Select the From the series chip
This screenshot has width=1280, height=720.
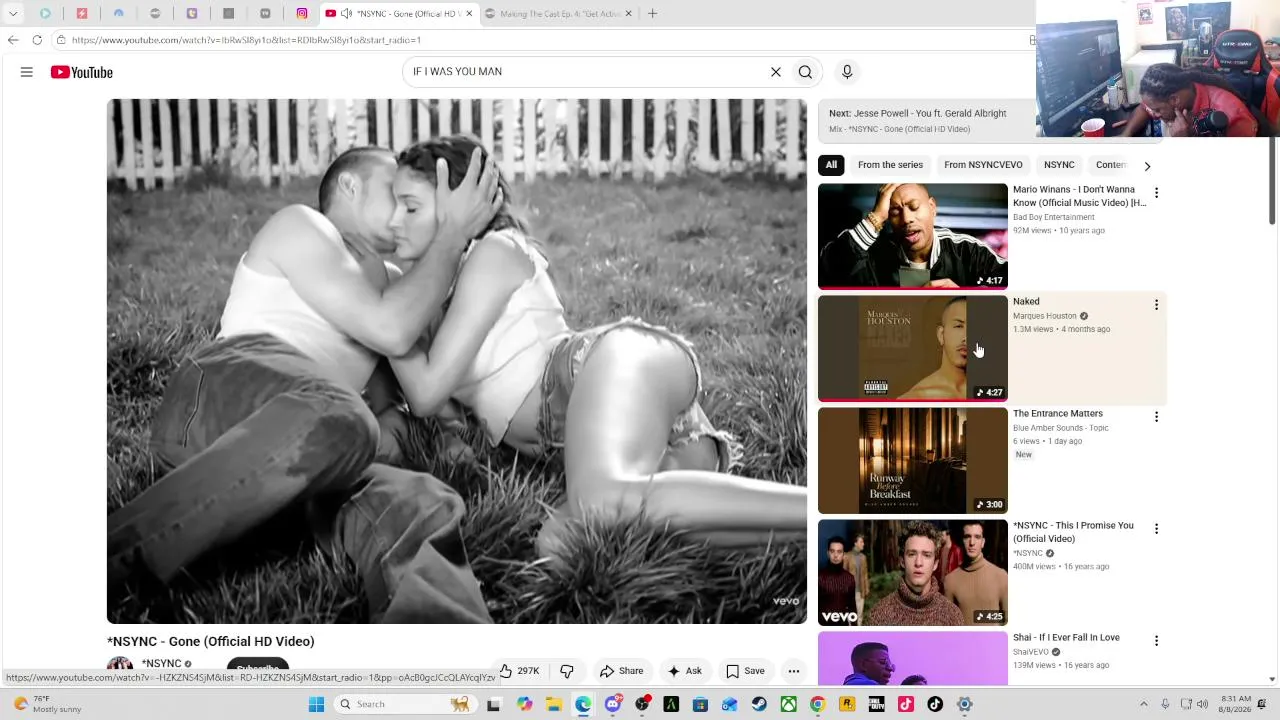coord(890,165)
